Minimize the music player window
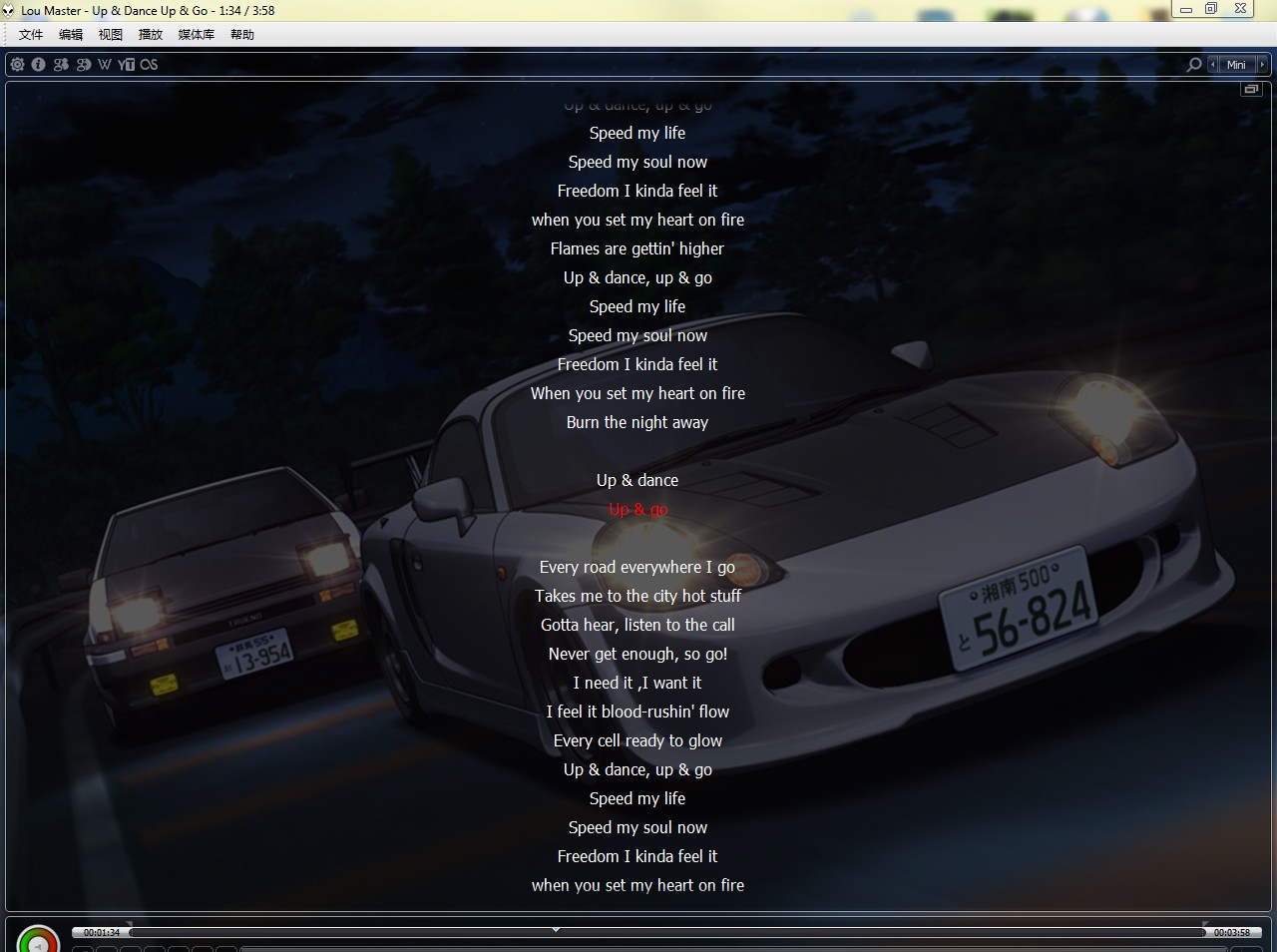 pyautogui.click(x=1186, y=9)
